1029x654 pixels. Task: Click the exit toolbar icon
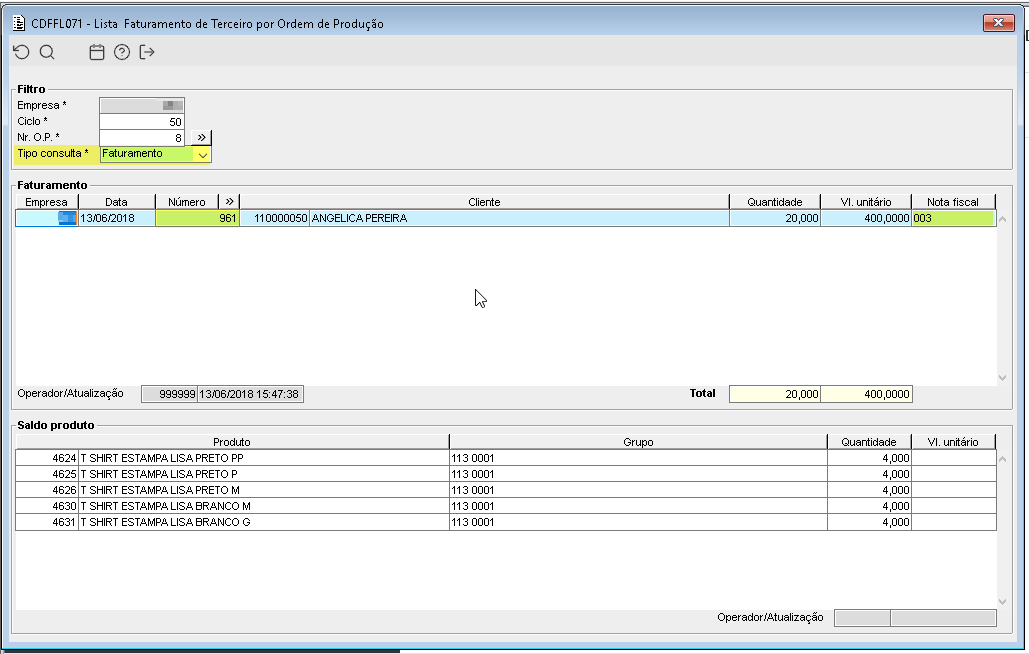(x=147, y=52)
